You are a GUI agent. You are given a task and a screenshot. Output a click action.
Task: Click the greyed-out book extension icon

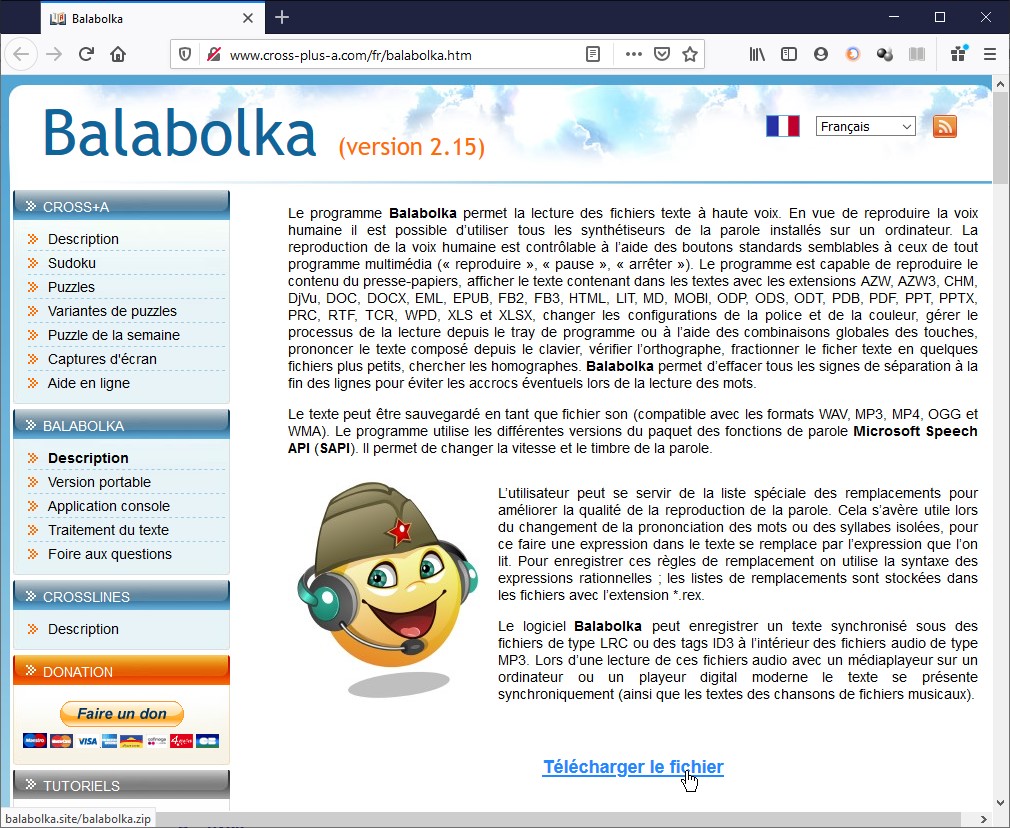(x=917, y=54)
